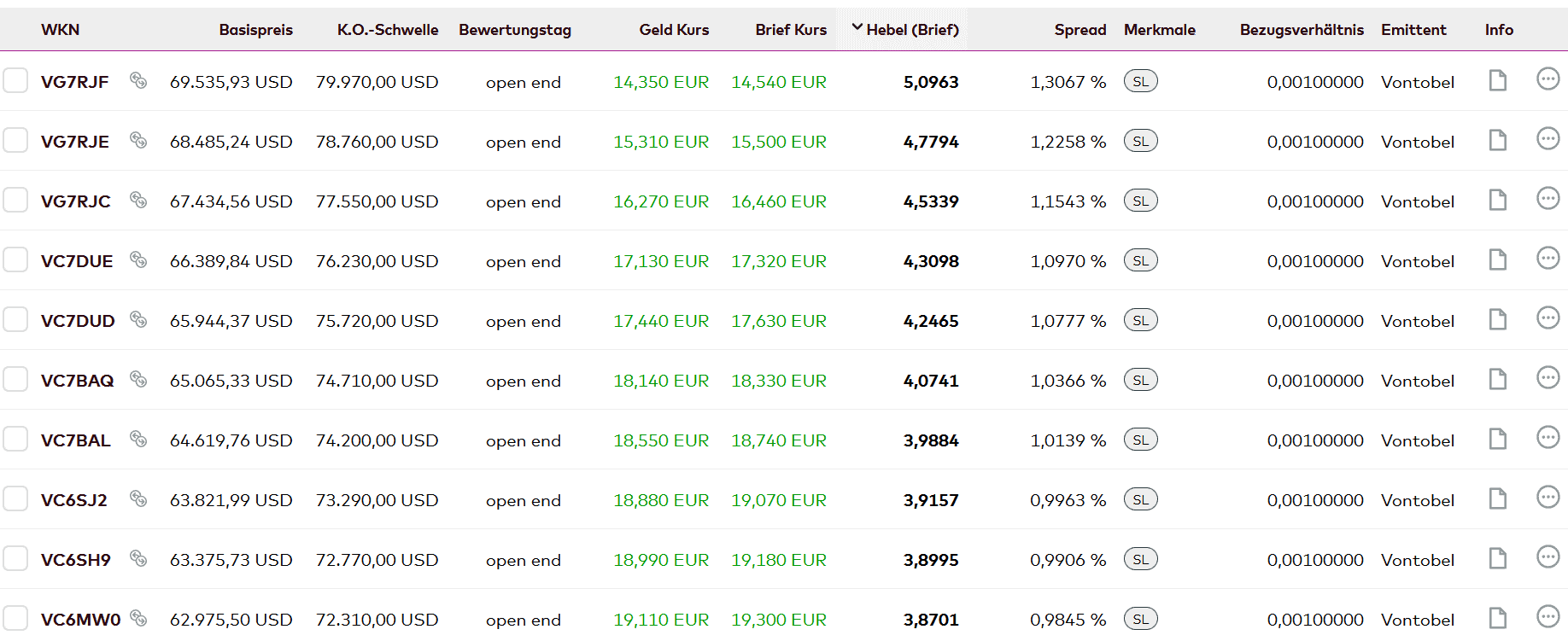The image size is (1568, 641).
Task: Tick the checkbox for VG7RJF
Action: [15, 81]
